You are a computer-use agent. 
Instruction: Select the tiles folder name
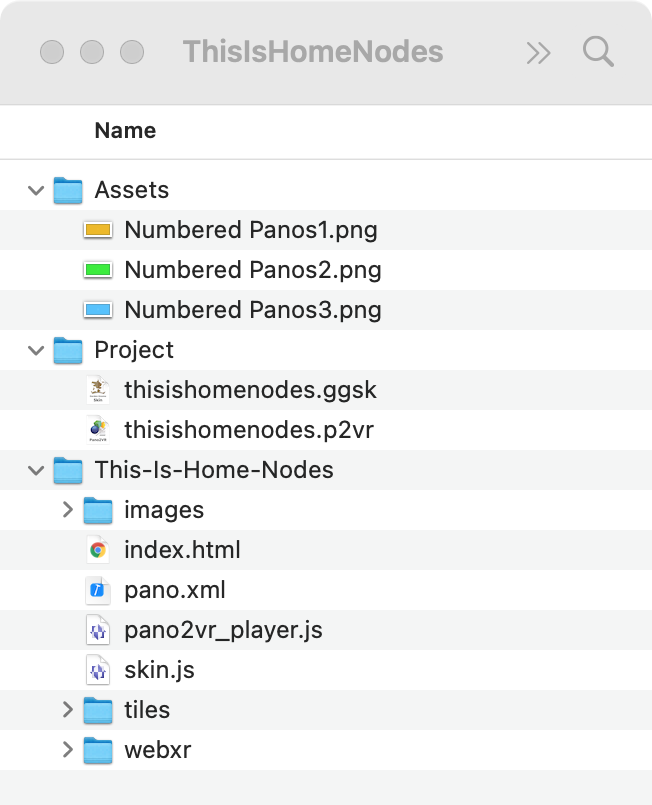tap(147, 711)
